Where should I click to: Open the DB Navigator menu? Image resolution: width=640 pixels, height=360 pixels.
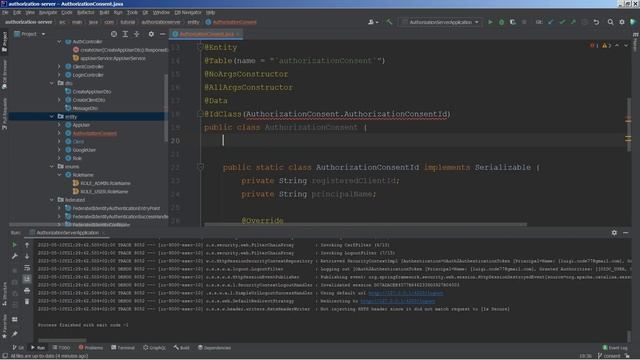click(188, 13)
